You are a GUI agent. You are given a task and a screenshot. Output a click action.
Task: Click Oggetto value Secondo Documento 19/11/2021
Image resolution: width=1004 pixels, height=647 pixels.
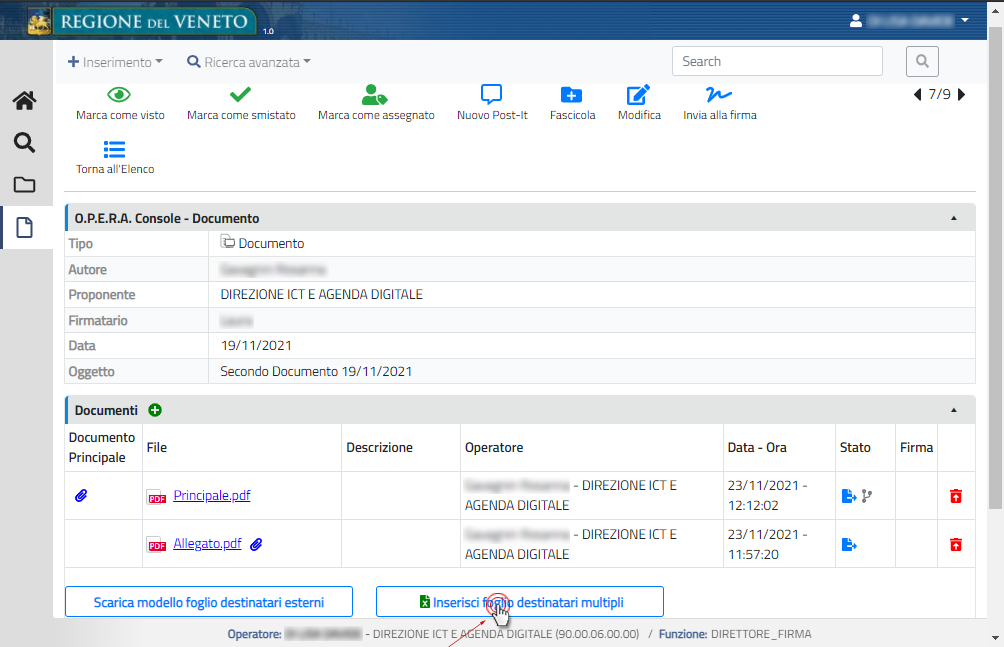316,372
